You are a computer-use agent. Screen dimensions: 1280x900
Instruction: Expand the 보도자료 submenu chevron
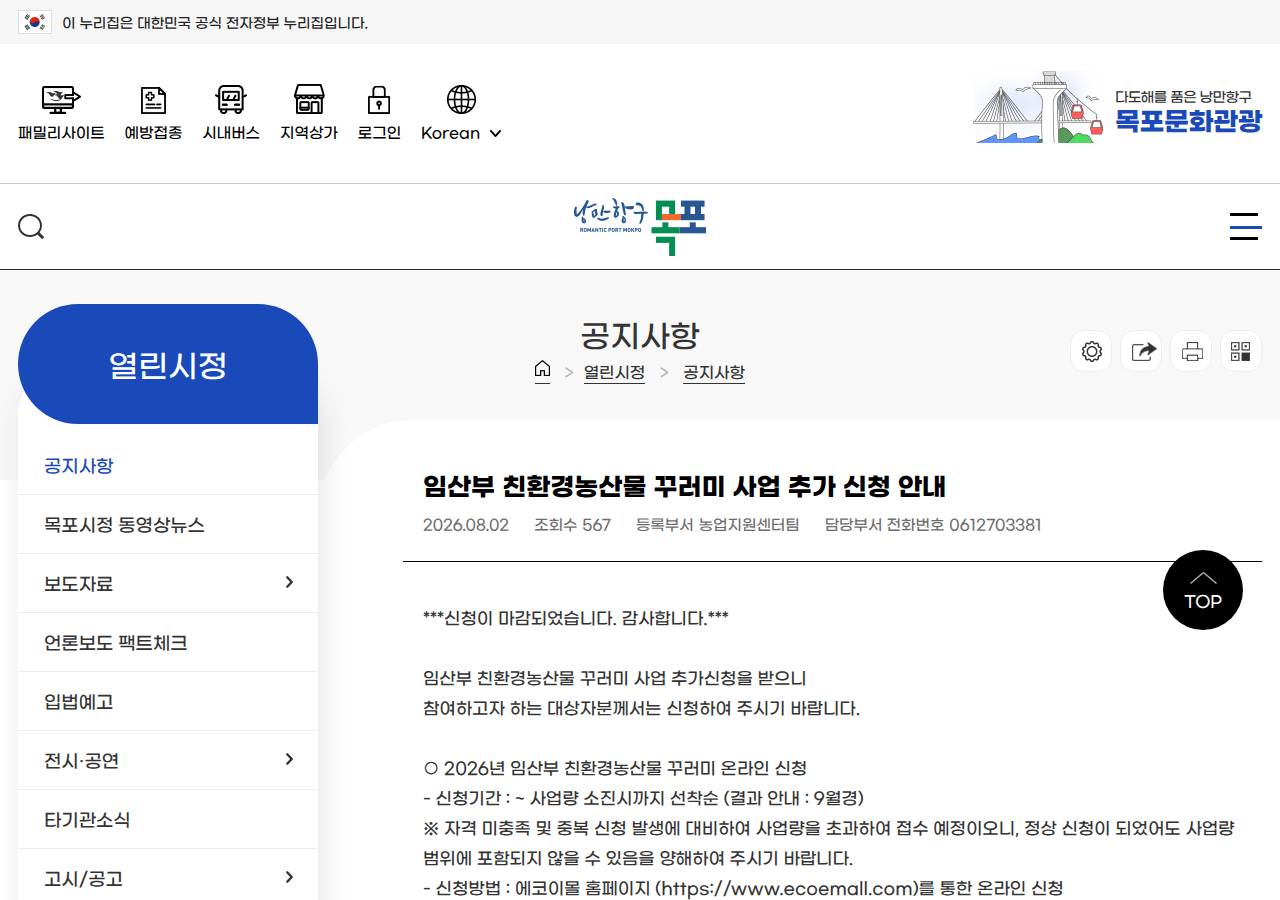tap(289, 582)
